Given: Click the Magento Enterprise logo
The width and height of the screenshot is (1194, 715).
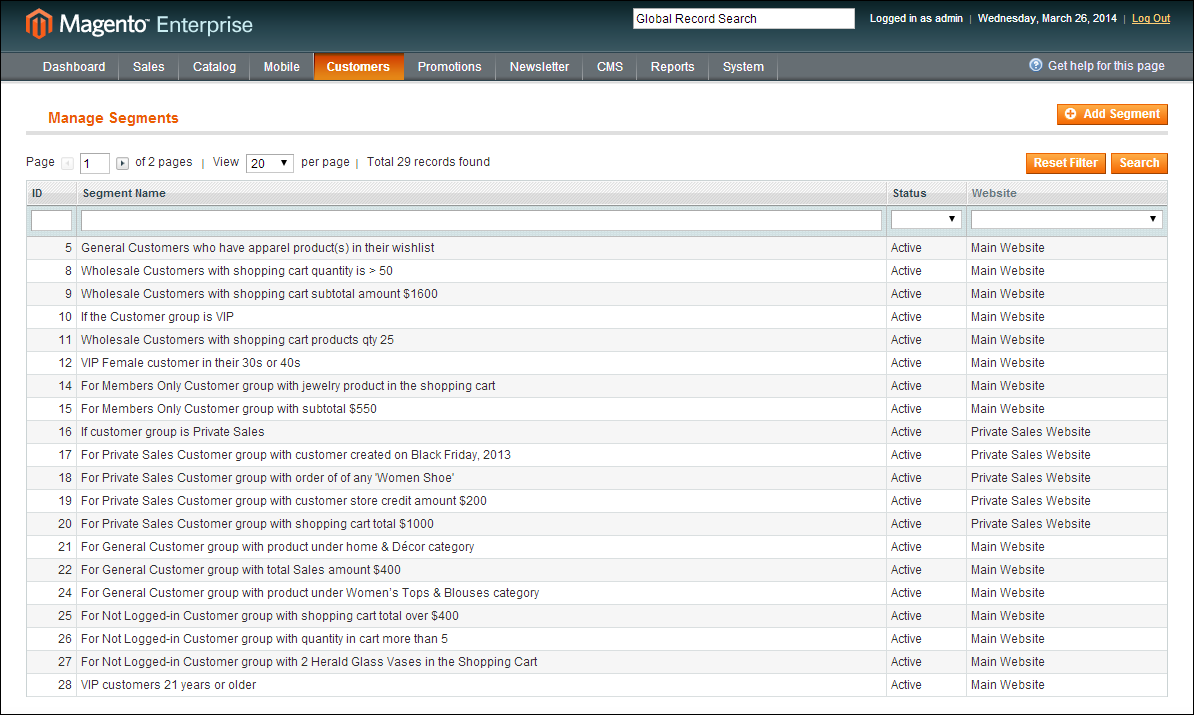Looking at the screenshot, I should (x=139, y=24).
